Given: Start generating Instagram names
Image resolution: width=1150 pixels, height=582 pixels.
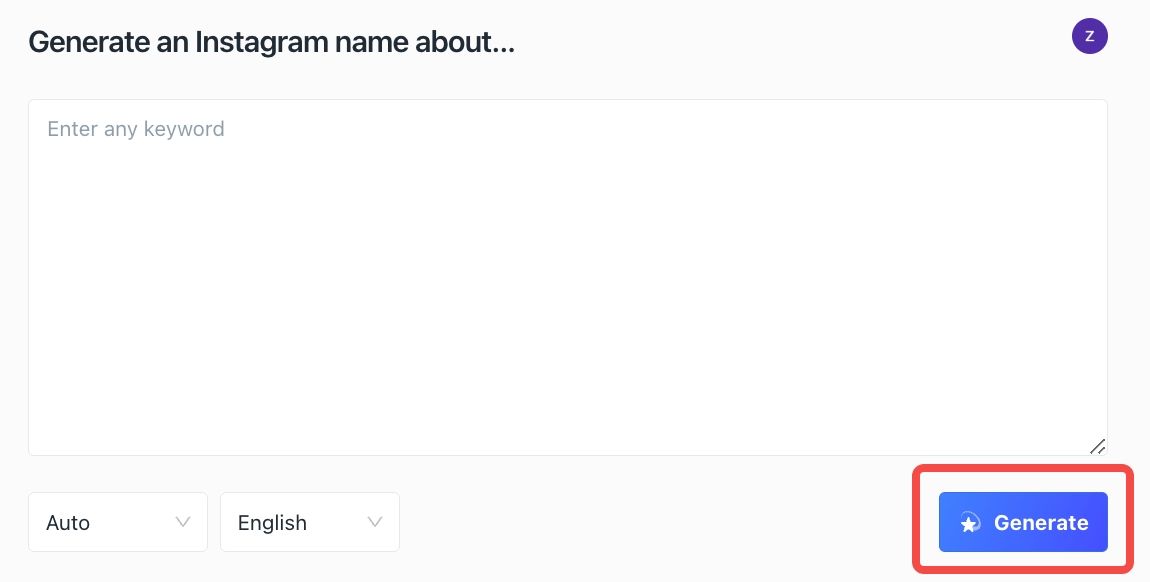Looking at the screenshot, I should [1023, 522].
